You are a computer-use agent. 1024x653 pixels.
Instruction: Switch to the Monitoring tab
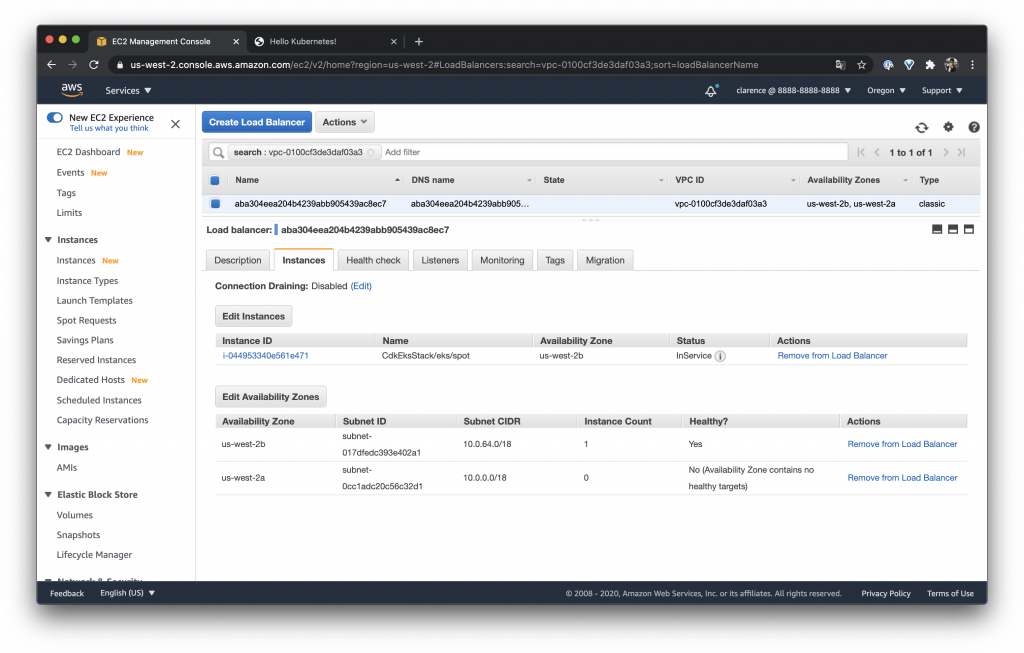502,260
